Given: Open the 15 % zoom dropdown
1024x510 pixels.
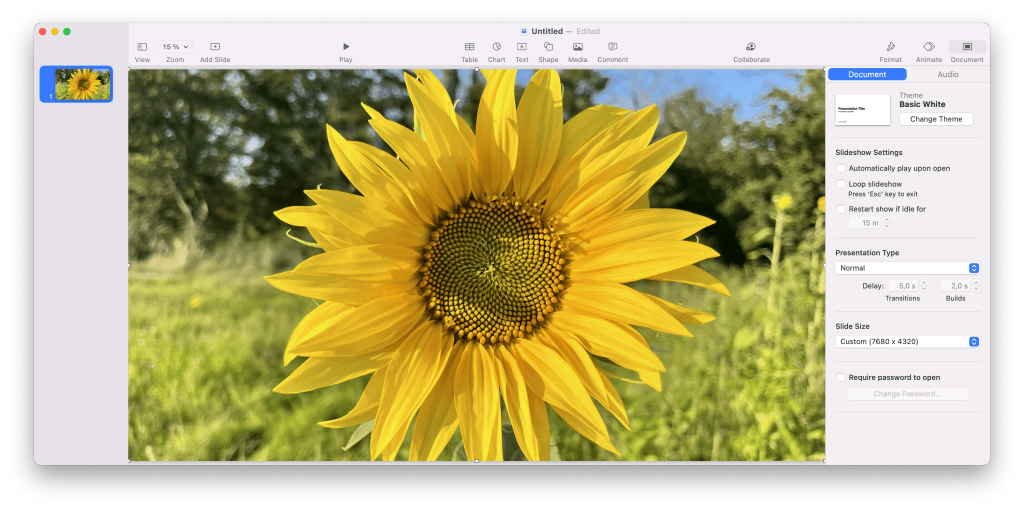Looking at the screenshot, I should tap(175, 47).
